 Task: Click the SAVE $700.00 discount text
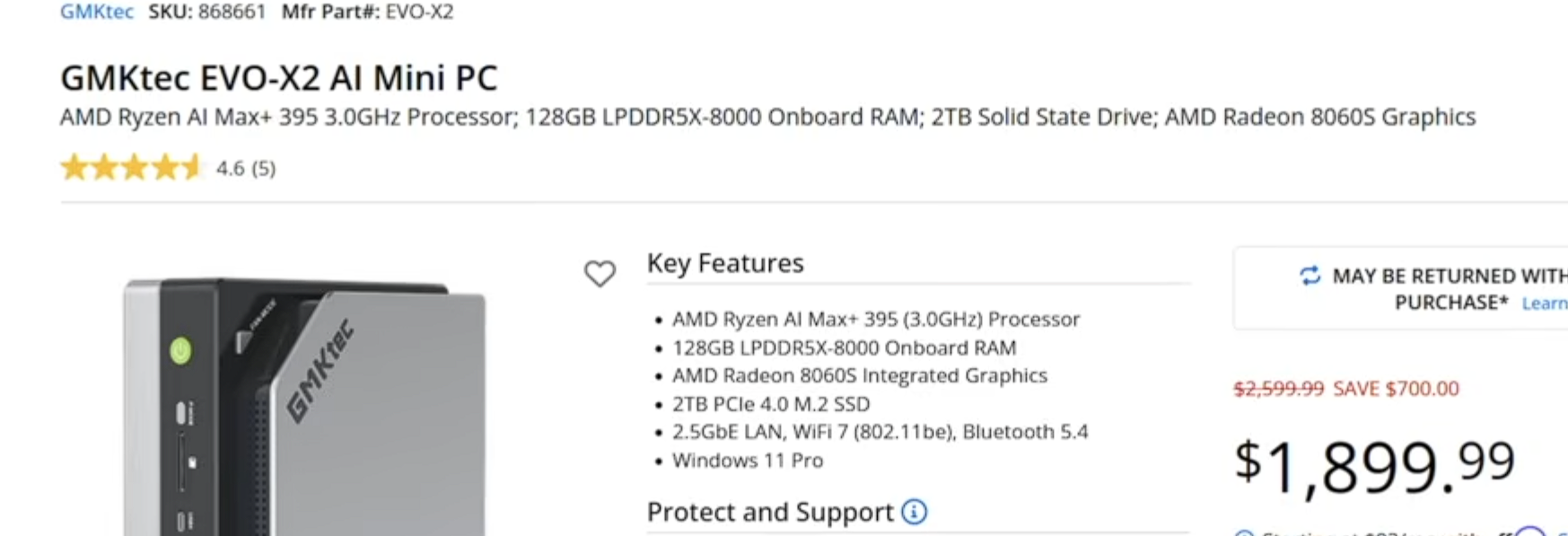(1396, 389)
